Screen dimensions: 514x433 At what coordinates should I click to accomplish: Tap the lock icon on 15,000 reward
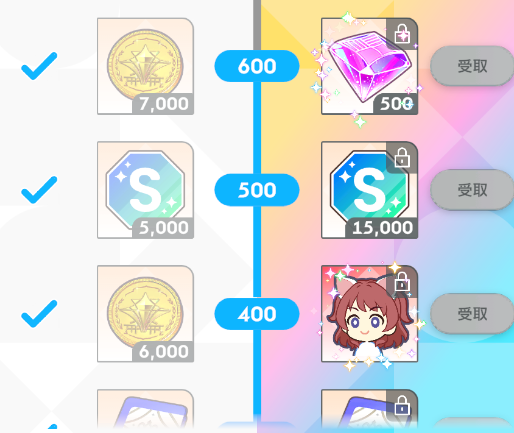pyautogui.click(x=402, y=157)
